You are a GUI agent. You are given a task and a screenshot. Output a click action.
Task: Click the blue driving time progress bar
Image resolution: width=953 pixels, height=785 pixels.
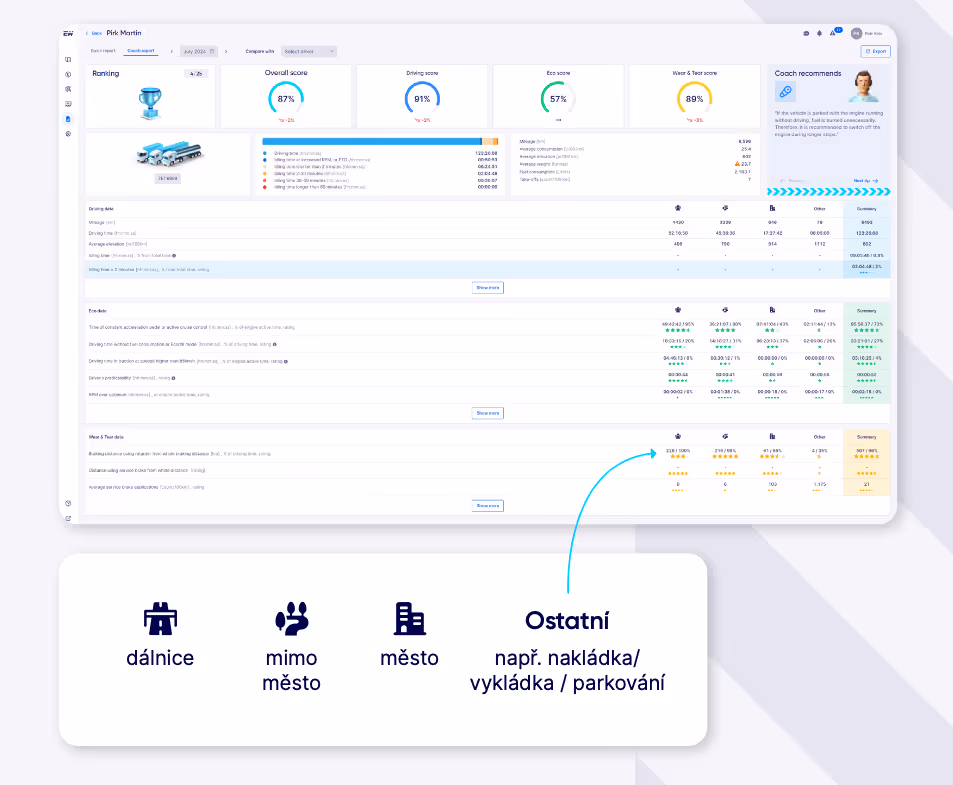point(372,142)
